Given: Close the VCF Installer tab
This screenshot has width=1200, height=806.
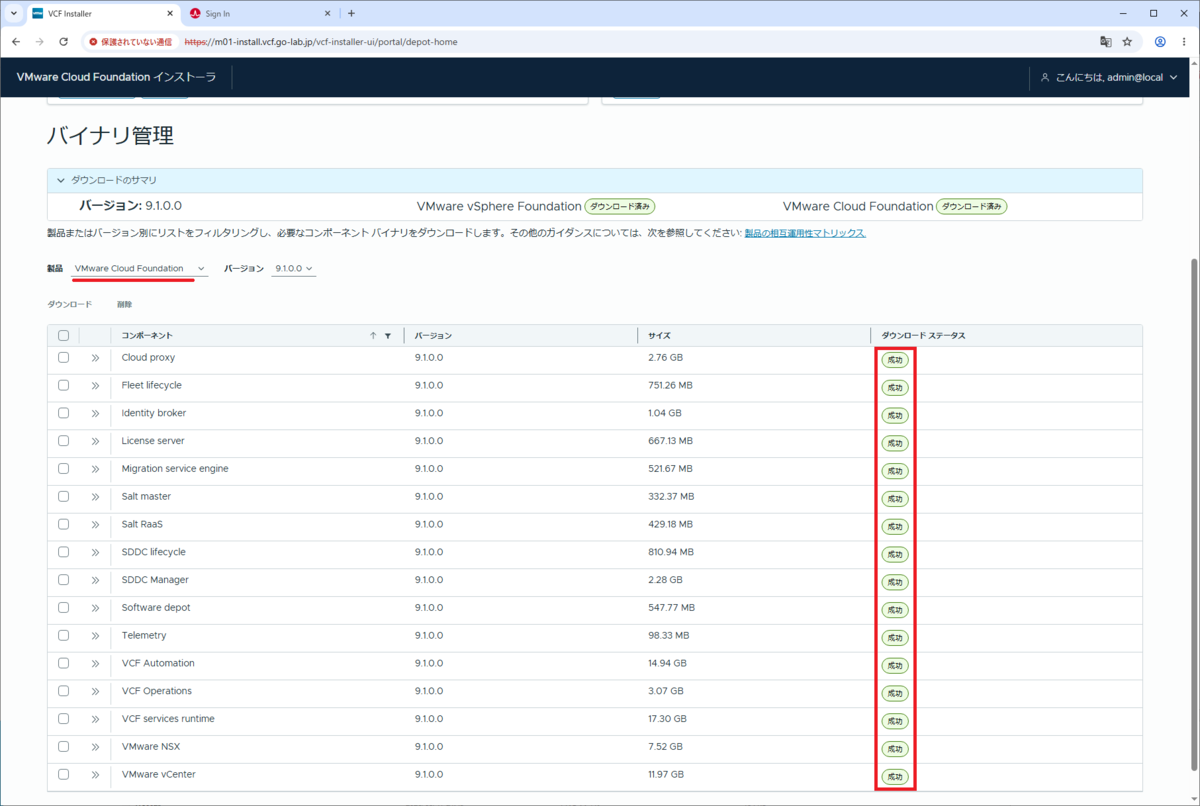Looking at the screenshot, I should 170,14.
